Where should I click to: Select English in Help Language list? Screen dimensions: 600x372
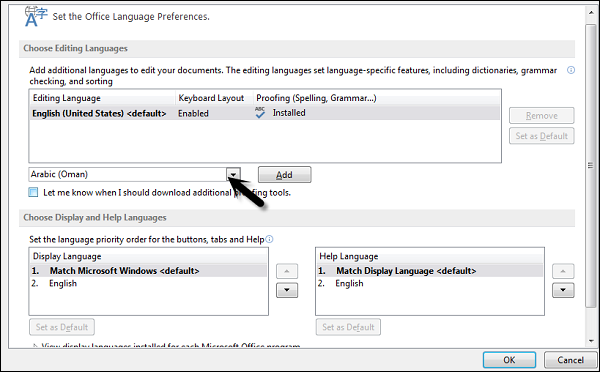coord(349,283)
